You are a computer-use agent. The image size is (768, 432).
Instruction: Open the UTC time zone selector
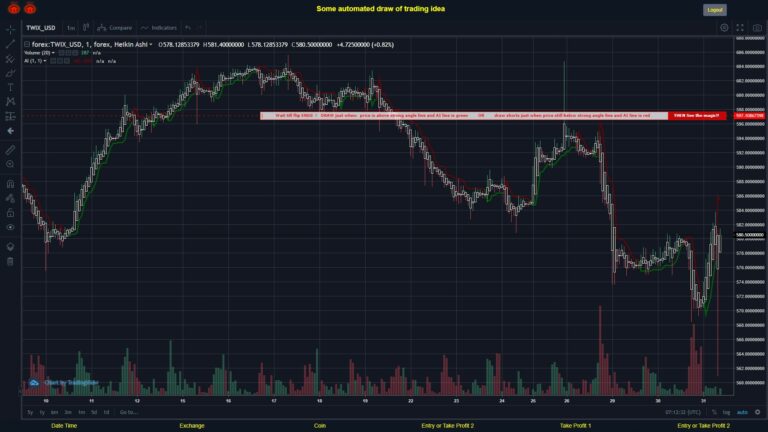(683, 412)
